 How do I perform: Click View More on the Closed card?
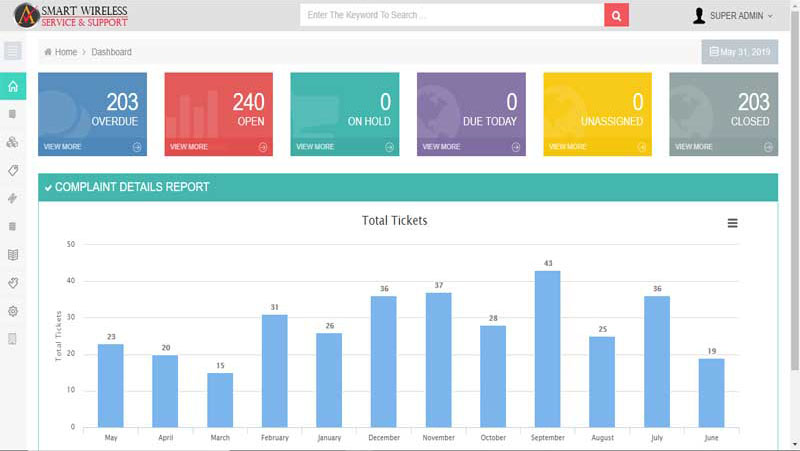tap(694, 147)
